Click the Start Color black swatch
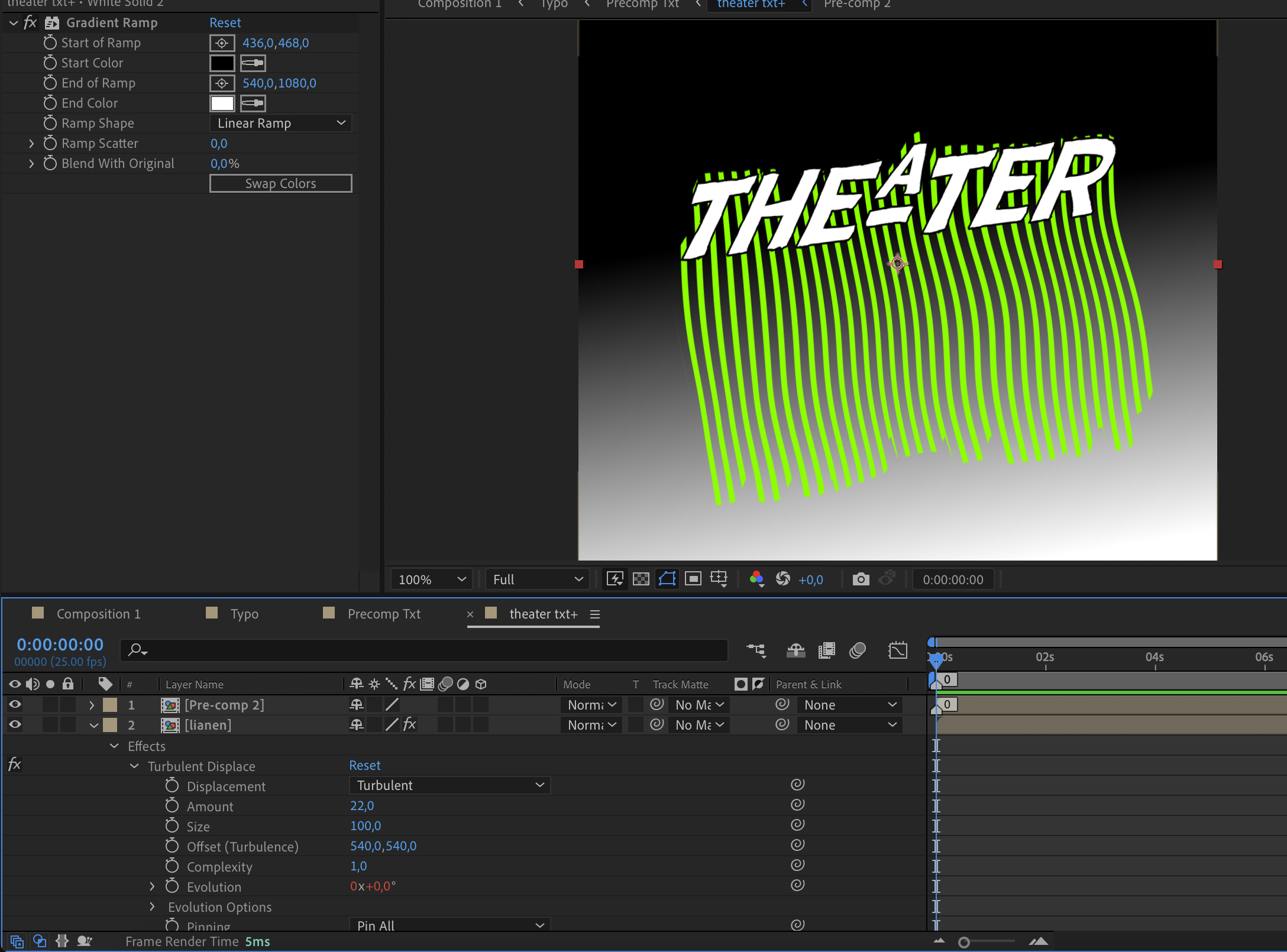This screenshot has height=952, width=1287. click(222, 63)
